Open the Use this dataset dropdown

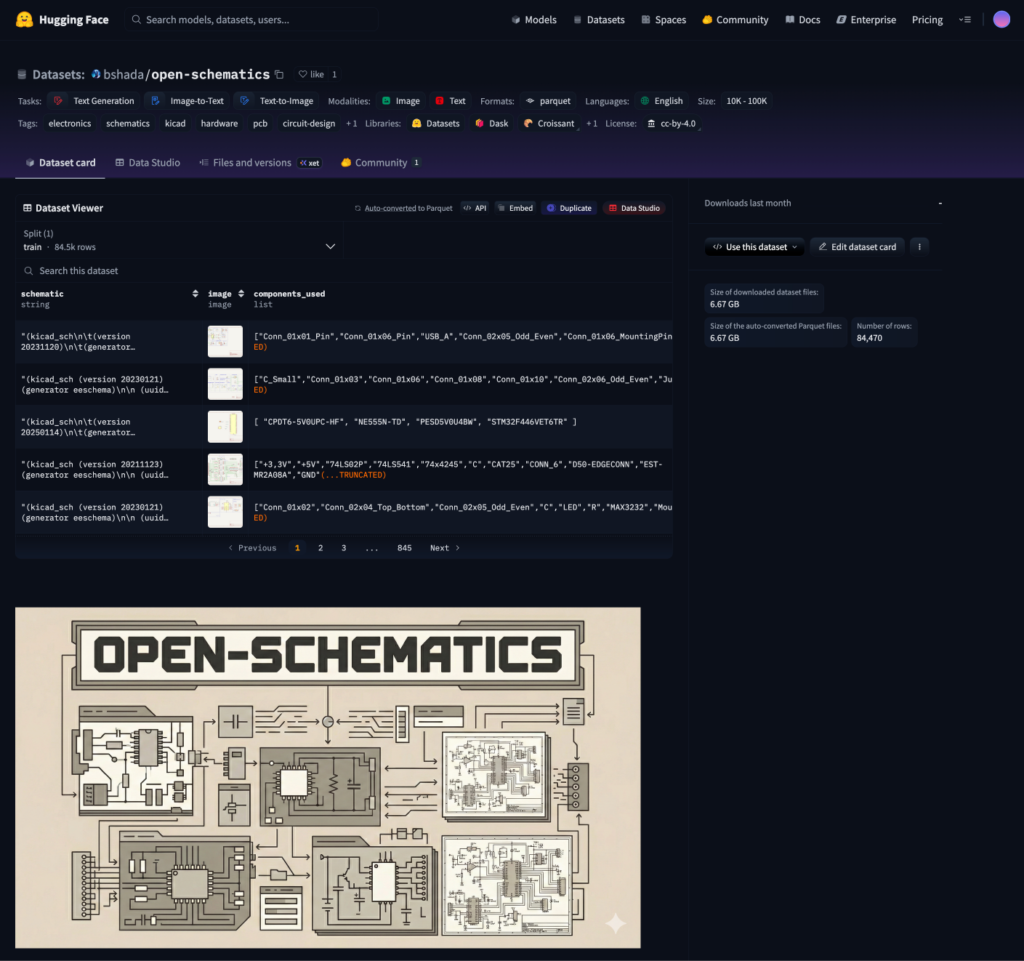coord(755,247)
